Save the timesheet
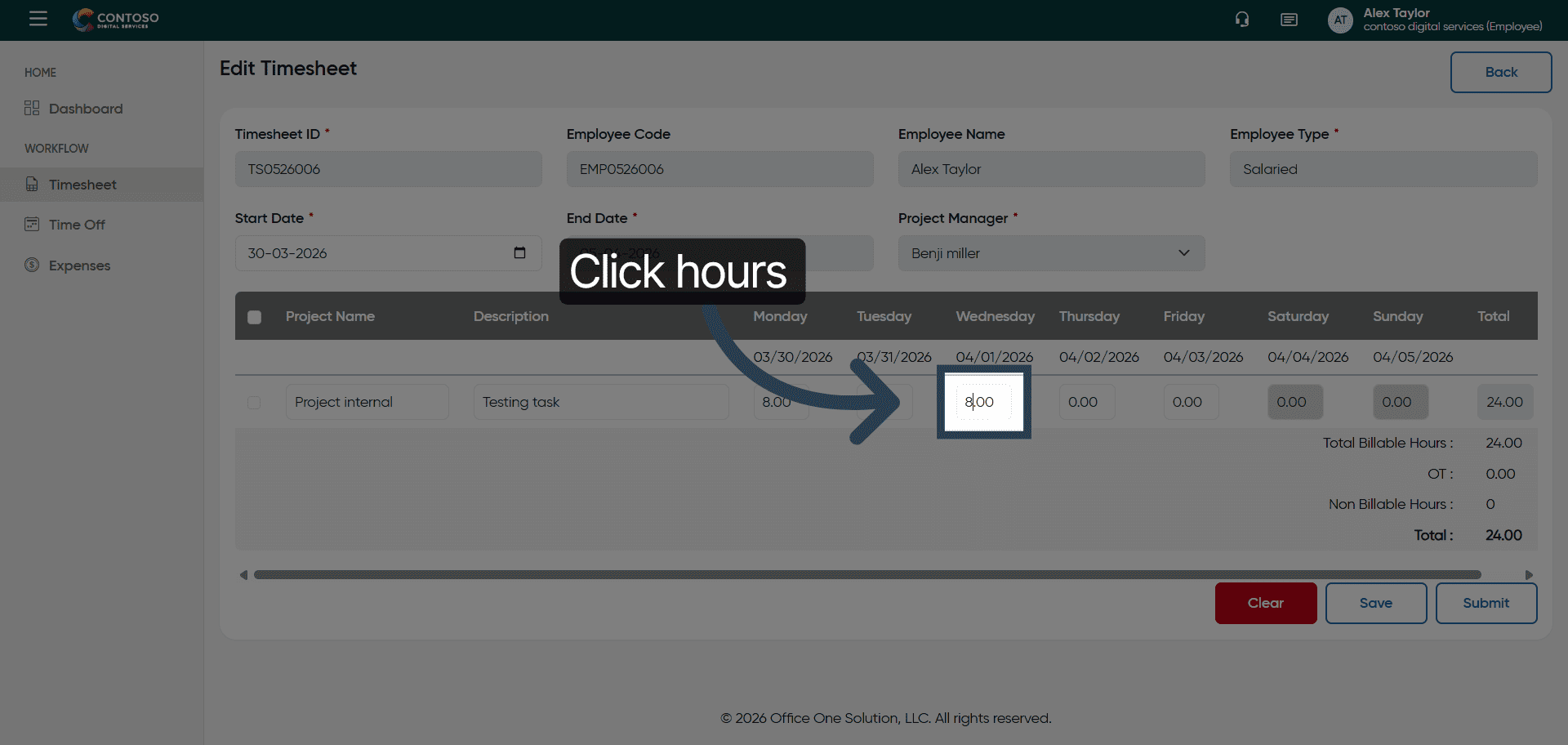1568x745 pixels. (1375, 603)
